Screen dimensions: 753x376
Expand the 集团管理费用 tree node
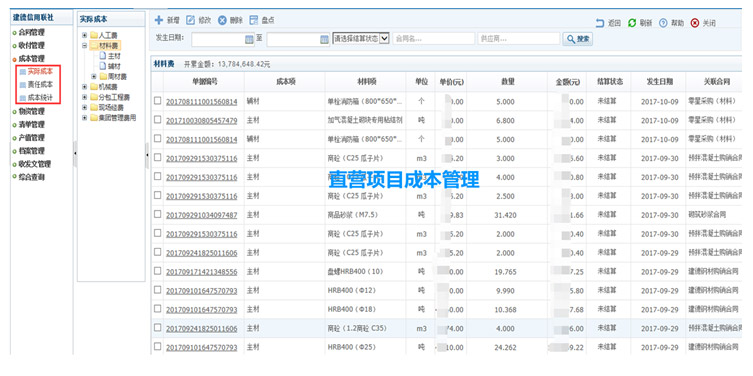point(85,117)
